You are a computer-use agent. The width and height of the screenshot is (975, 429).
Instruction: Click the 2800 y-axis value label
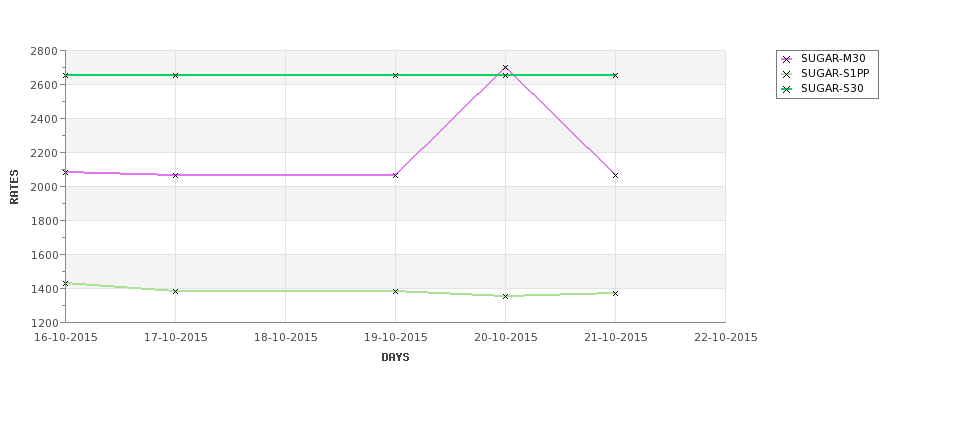(43, 50)
